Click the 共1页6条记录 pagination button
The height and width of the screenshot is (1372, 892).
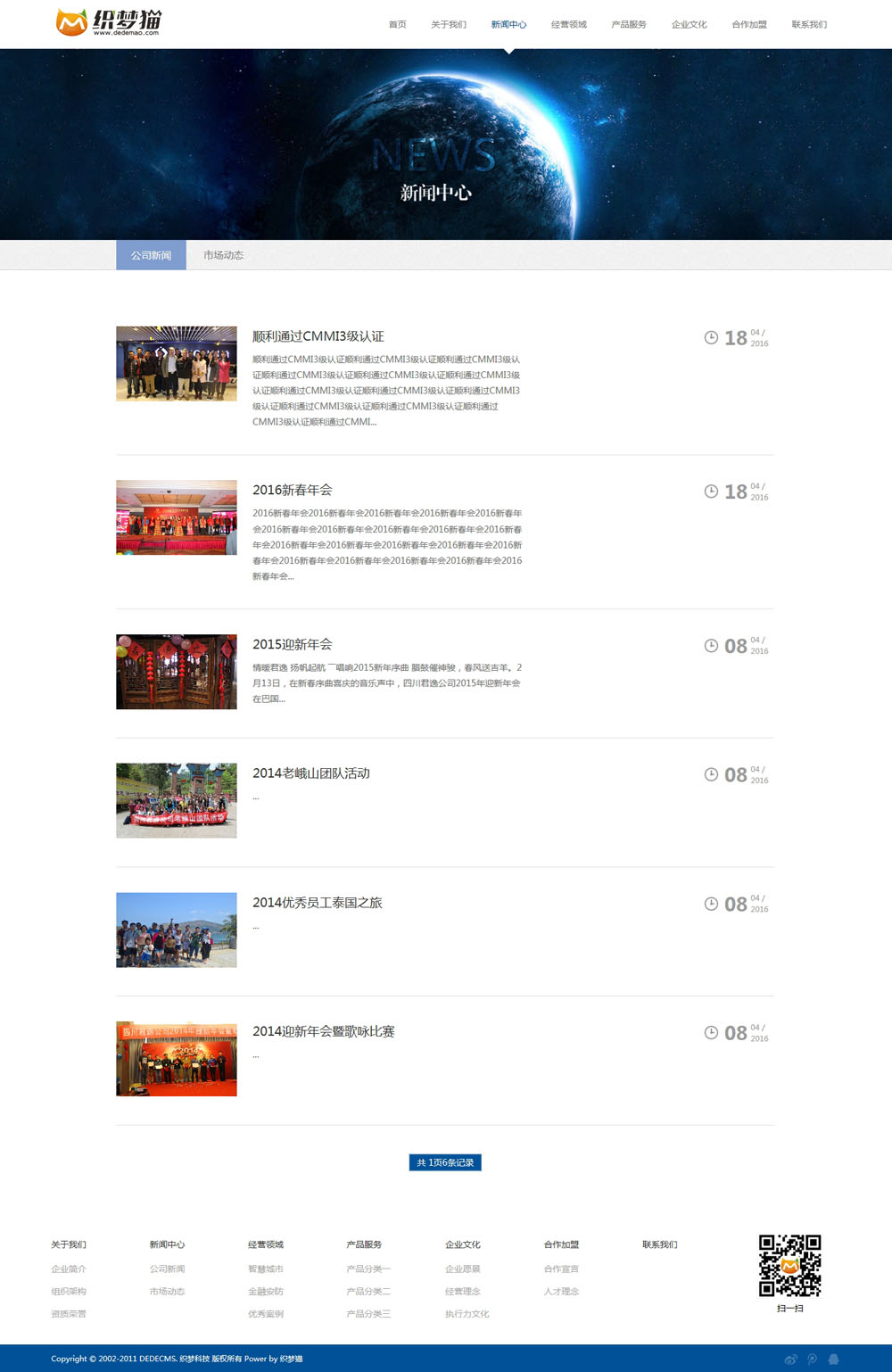[445, 1162]
